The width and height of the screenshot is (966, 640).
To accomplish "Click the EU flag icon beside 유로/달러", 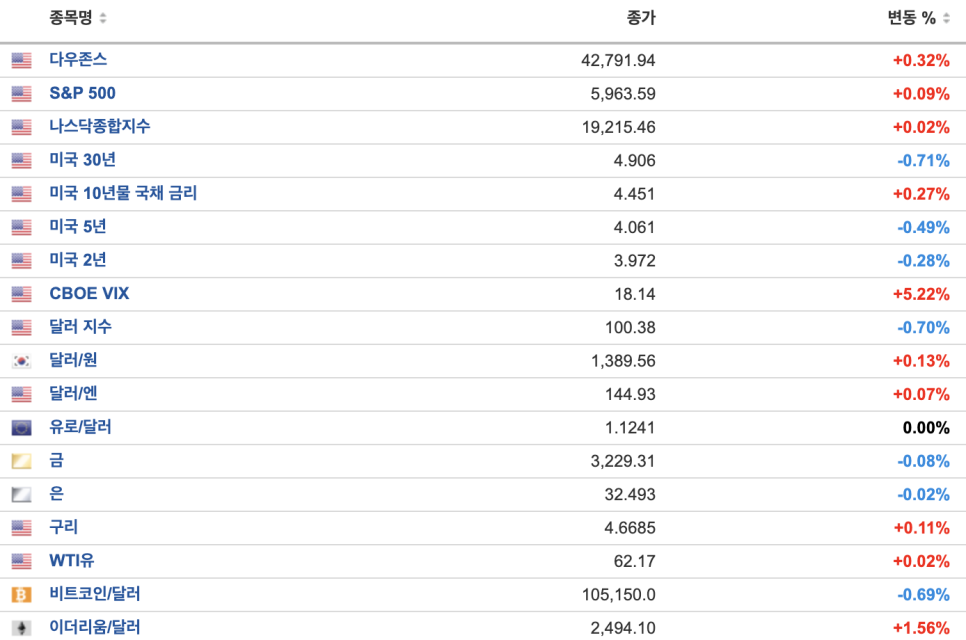I will point(22,427).
